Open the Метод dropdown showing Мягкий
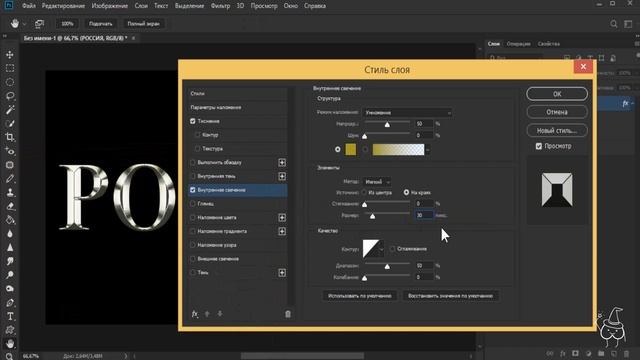The width and height of the screenshot is (640, 360). [x=377, y=182]
